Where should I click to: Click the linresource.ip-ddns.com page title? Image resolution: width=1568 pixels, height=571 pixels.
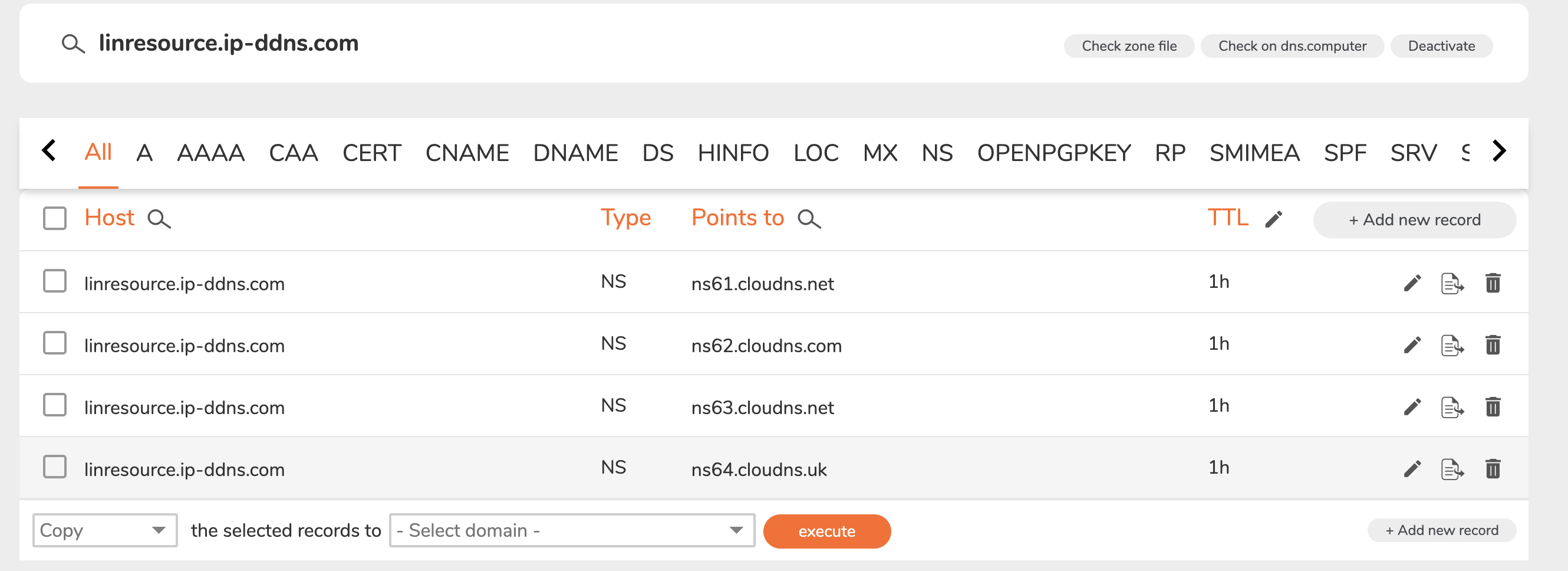pyautogui.click(x=228, y=43)
